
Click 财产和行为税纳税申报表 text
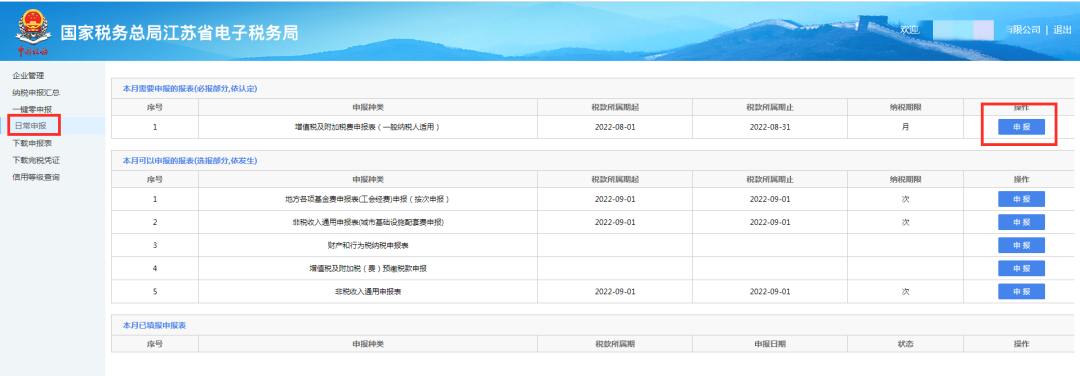[368, 245]
